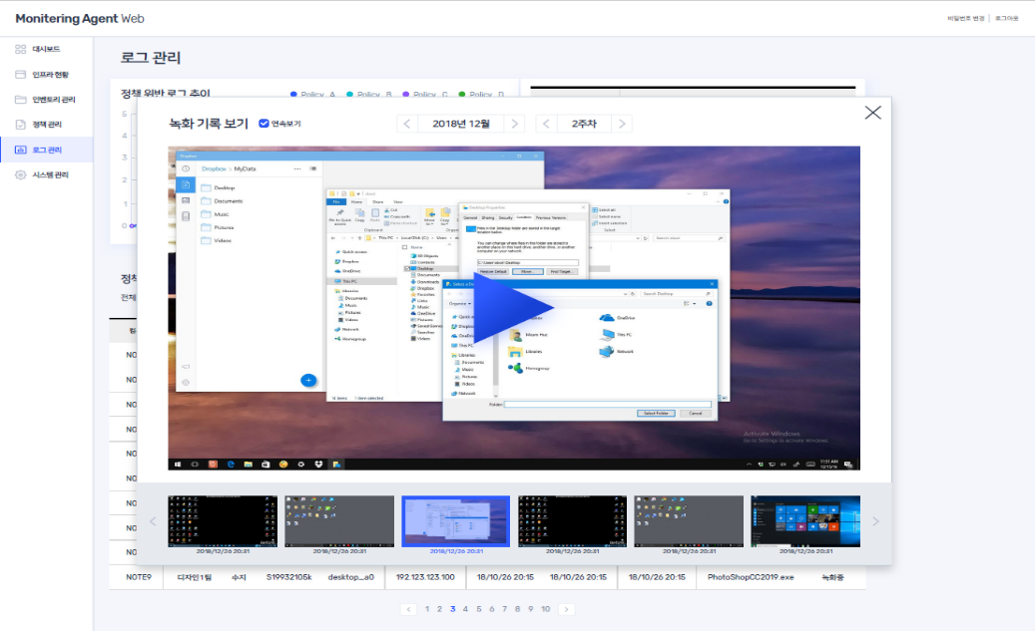Select the 인벤토리 관리 folder icon

tap(21, 99)
